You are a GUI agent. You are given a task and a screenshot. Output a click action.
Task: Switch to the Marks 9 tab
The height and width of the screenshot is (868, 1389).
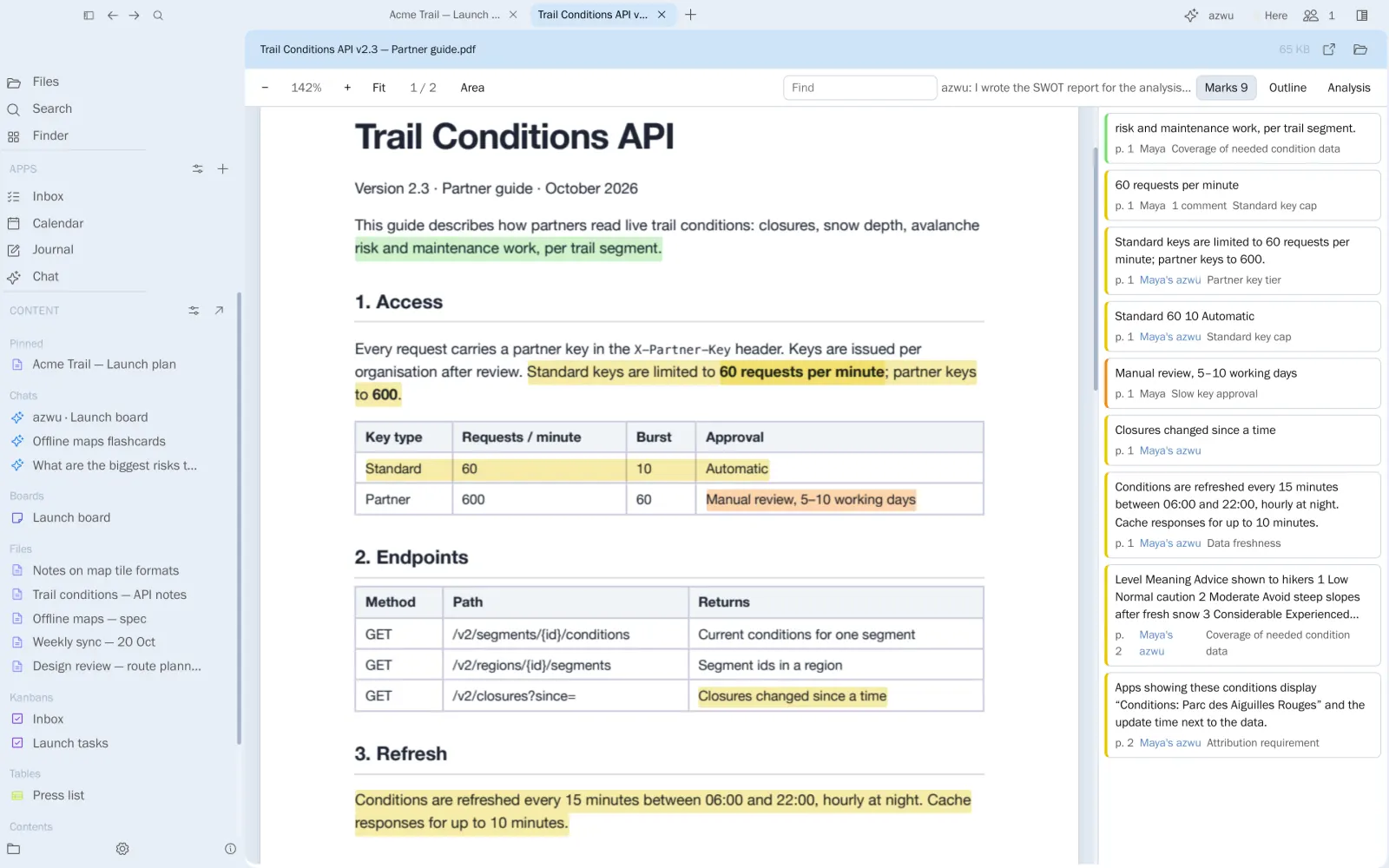tap(1226, 88)
